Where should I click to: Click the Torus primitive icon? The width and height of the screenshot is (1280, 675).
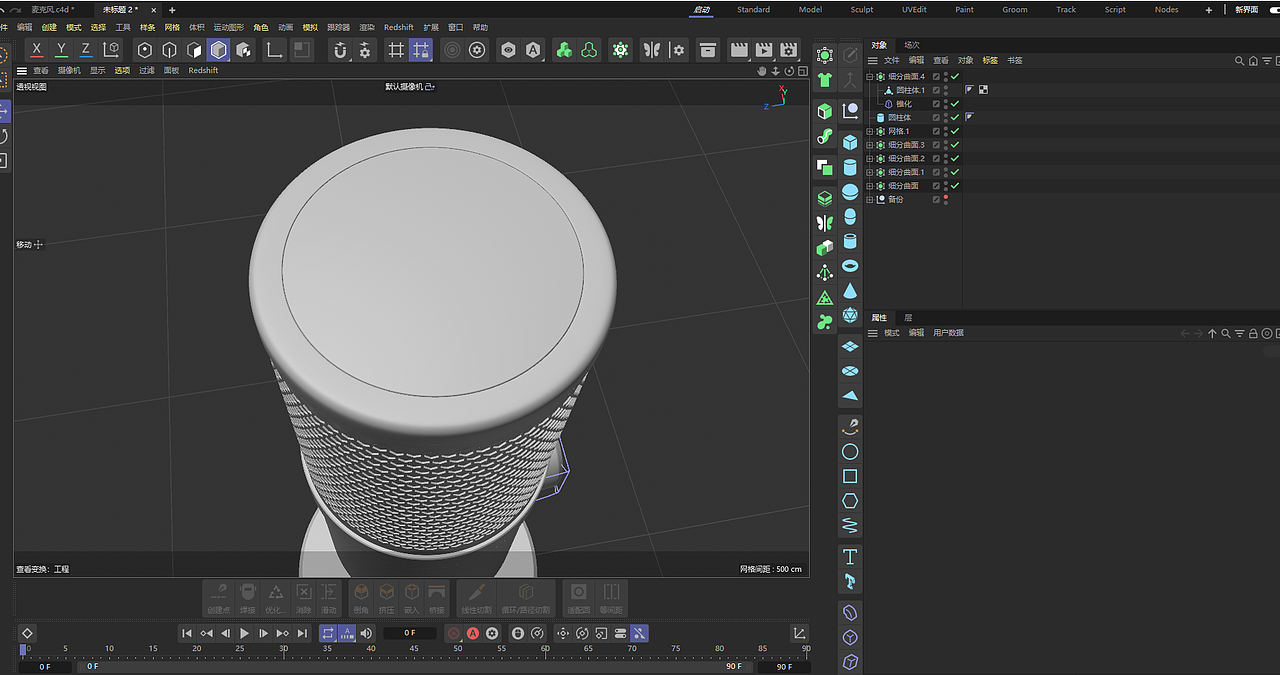click(850, 266)
